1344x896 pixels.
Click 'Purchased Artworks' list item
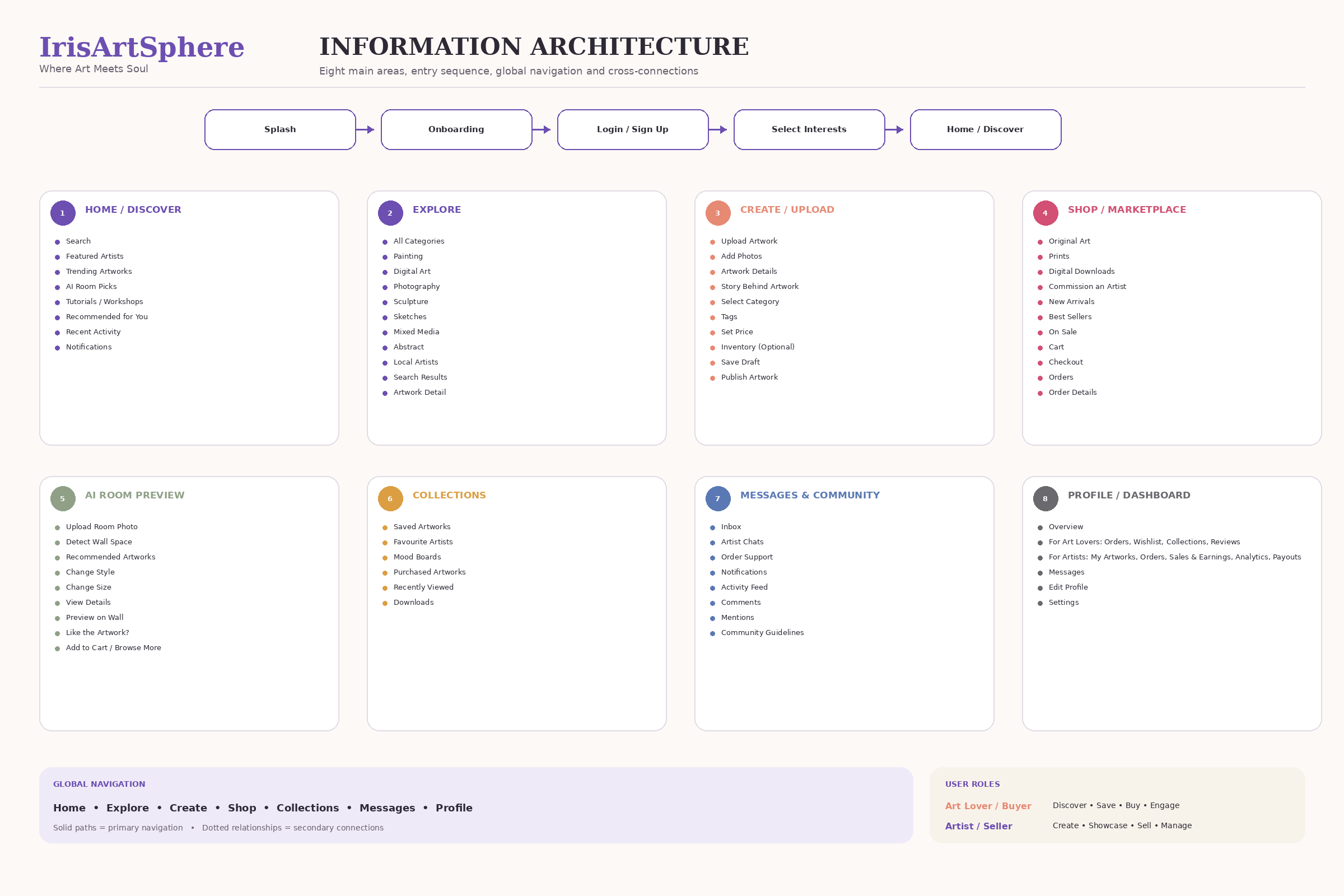pyautogui.click(x=429, y=572)
